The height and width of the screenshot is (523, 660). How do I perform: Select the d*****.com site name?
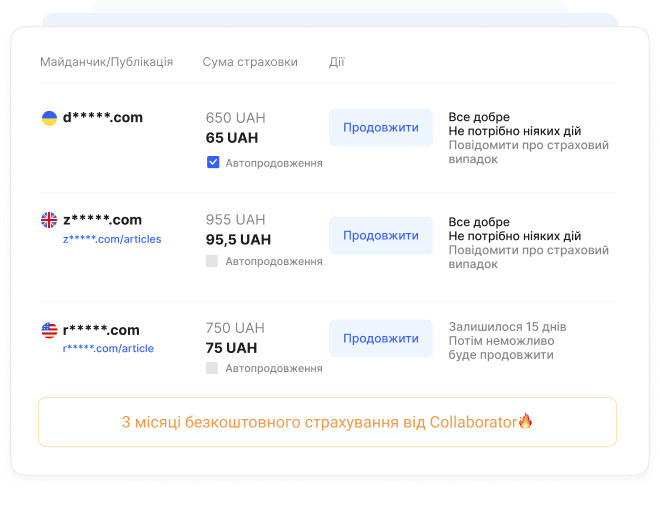tap(103, 117)
